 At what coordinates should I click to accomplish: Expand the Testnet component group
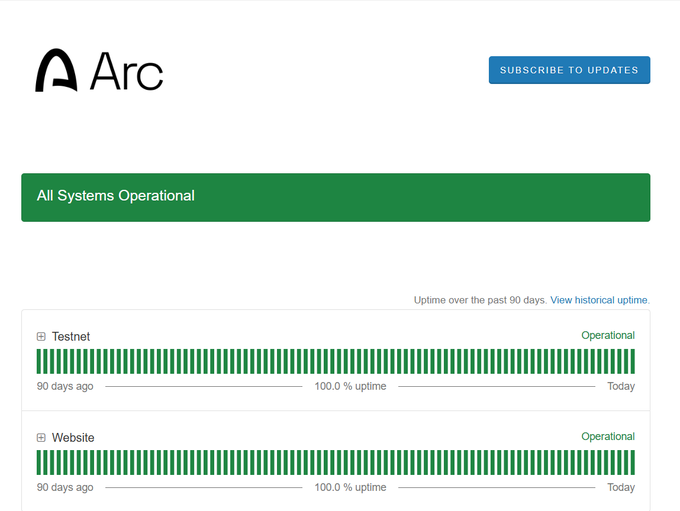tap(41, 336)
